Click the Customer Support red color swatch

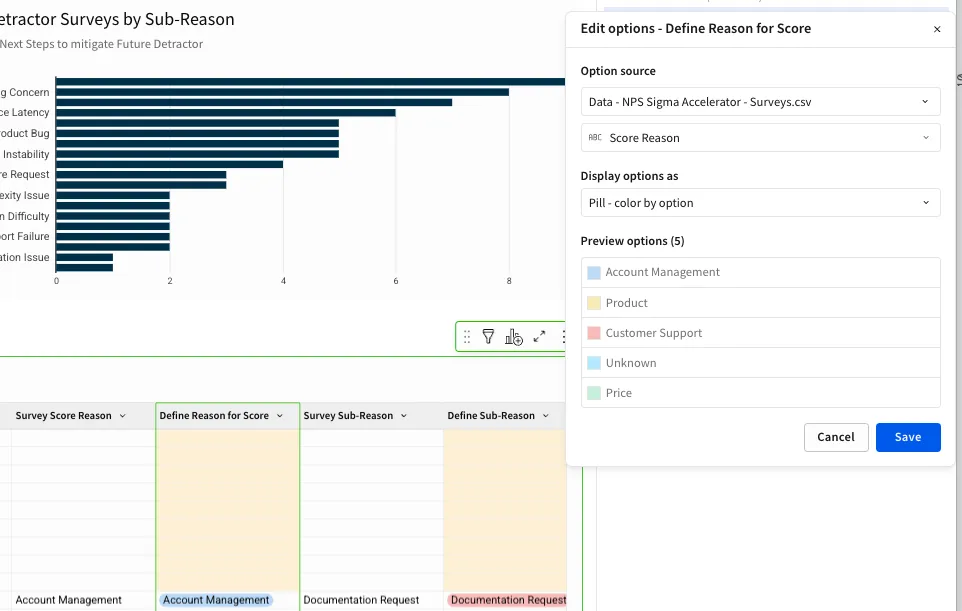594,333
